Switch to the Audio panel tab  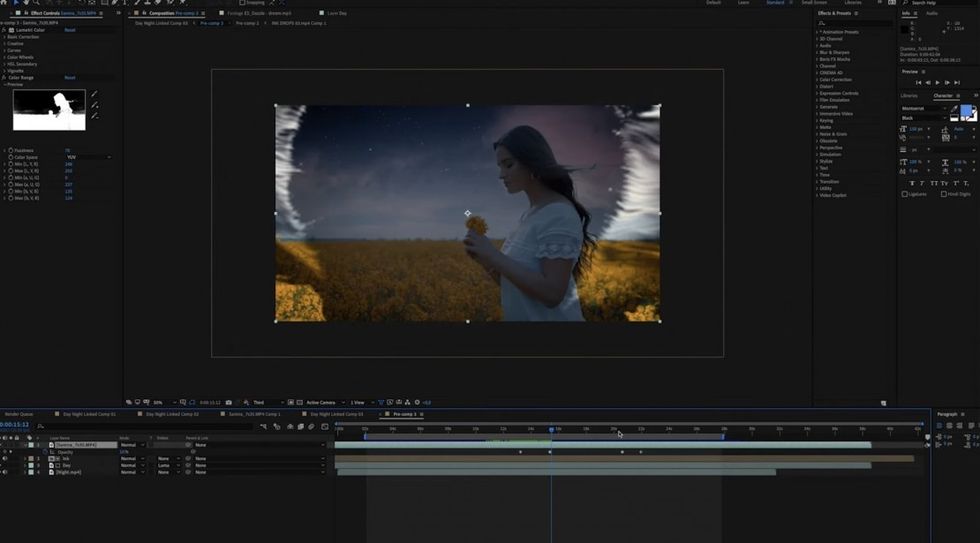932,13
